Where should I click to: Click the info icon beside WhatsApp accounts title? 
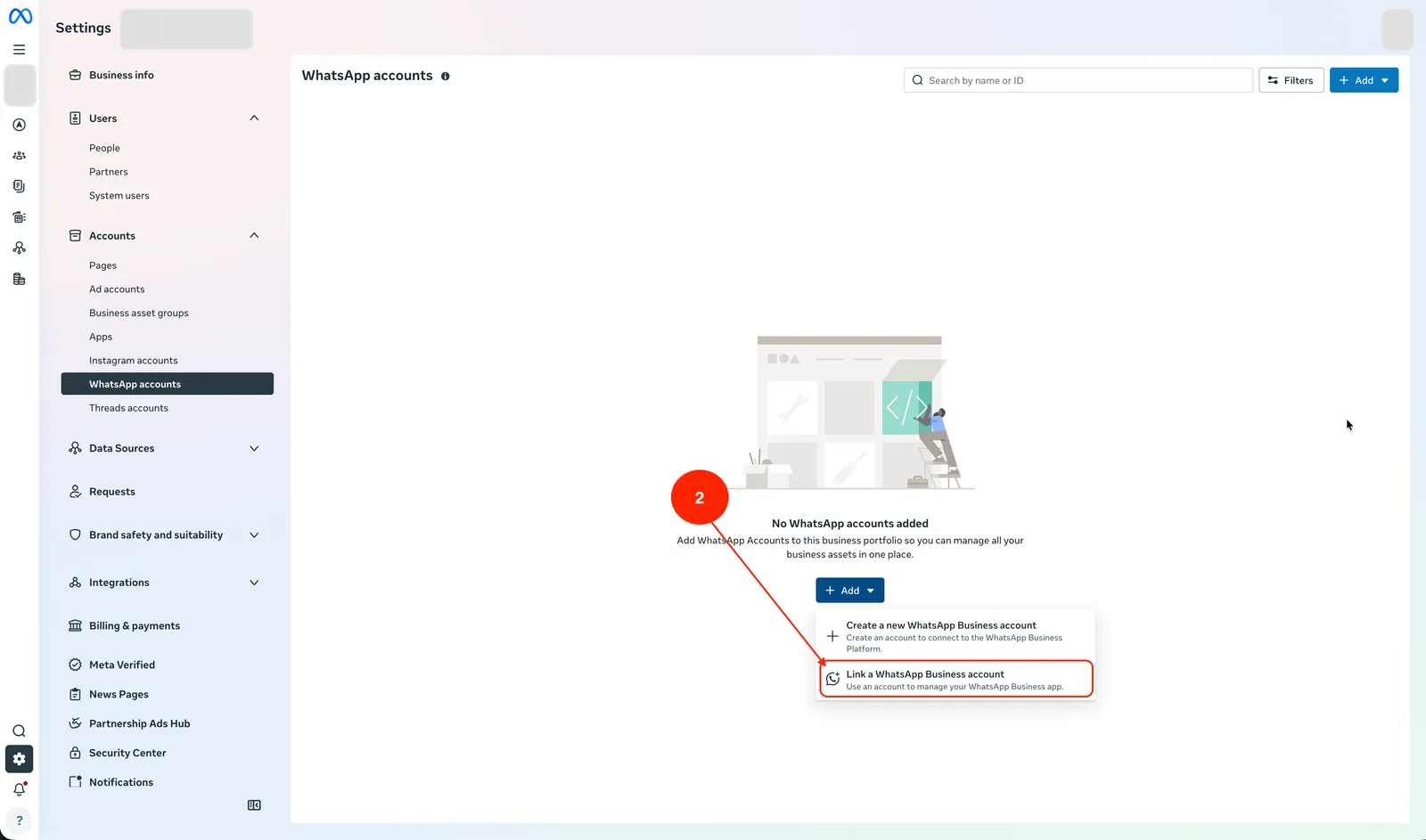tap(445, 77)
